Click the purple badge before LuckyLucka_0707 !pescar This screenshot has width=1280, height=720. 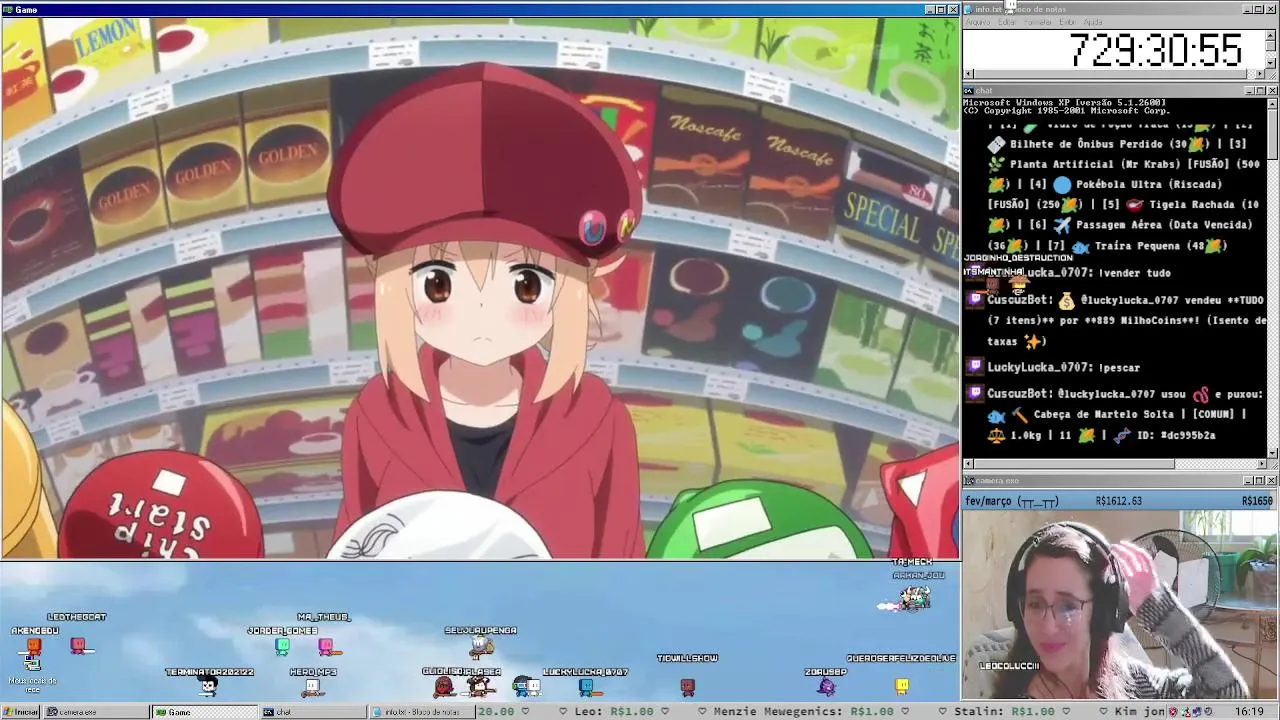point(976,367)
